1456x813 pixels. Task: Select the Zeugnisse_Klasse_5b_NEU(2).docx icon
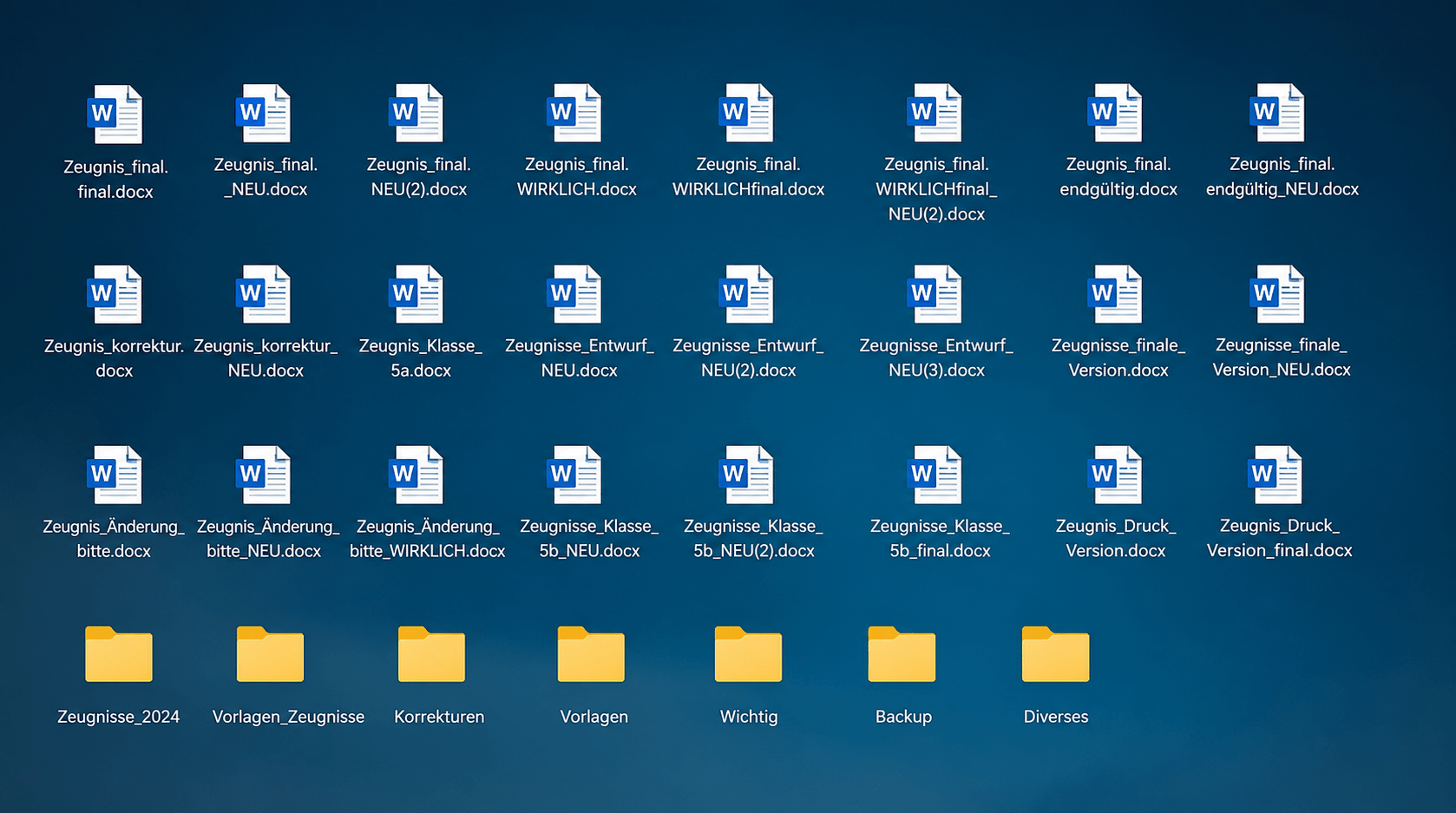click(x=746, y=475)
